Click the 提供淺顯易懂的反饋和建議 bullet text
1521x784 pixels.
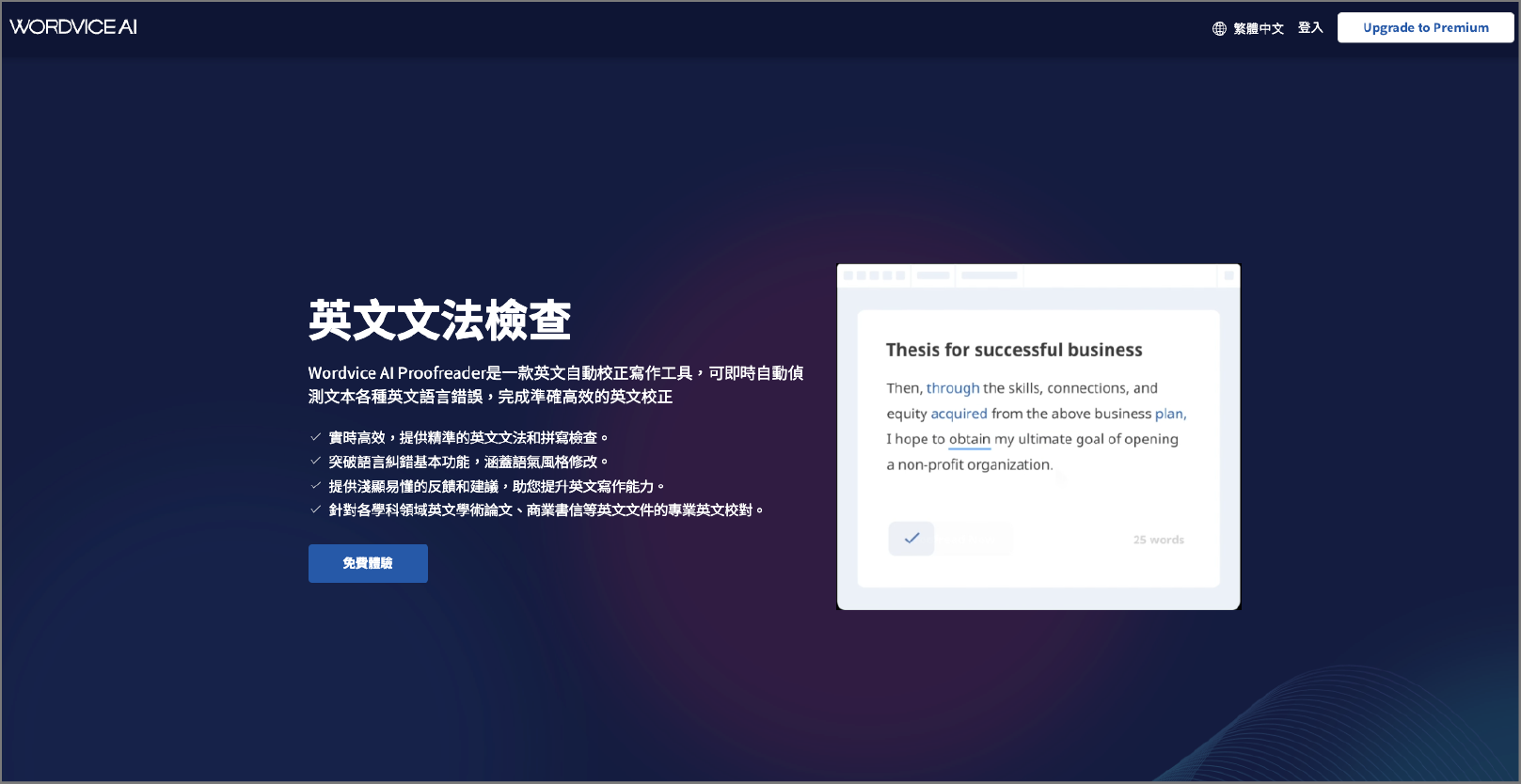496,486
